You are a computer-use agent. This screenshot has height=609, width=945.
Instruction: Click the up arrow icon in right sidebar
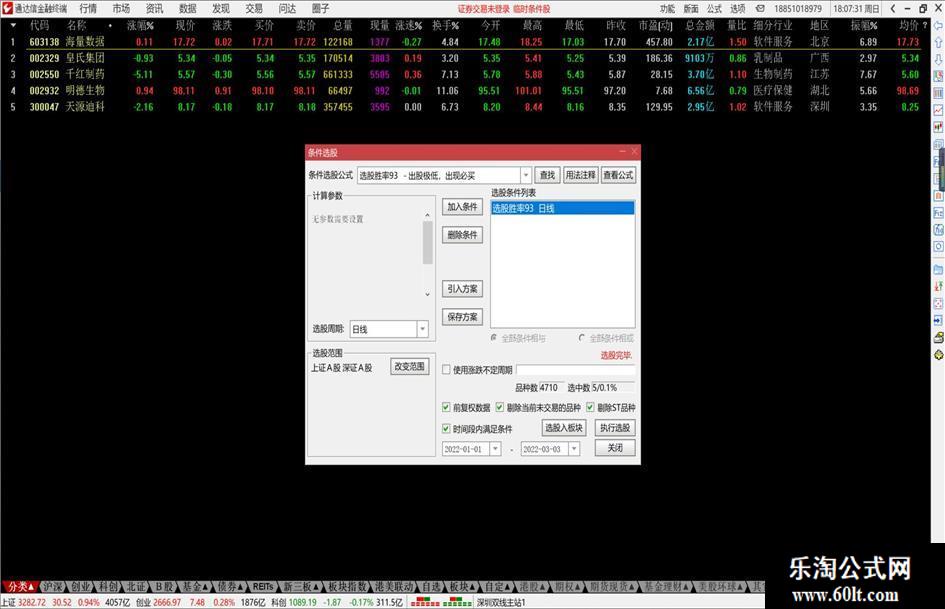(x=938, y=43)
